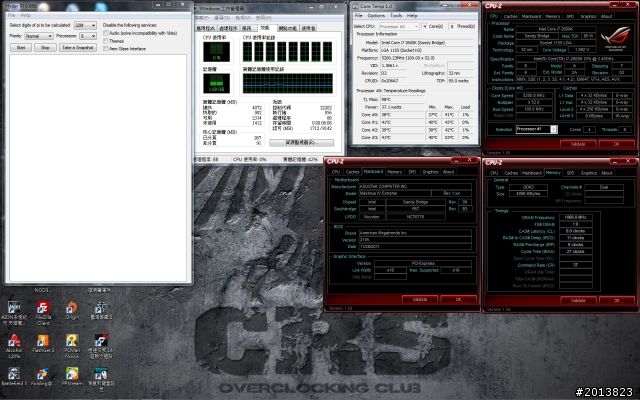Open the Tools menu in Core Temp
The image size is (640, 400).
click(x=396, y=16)
